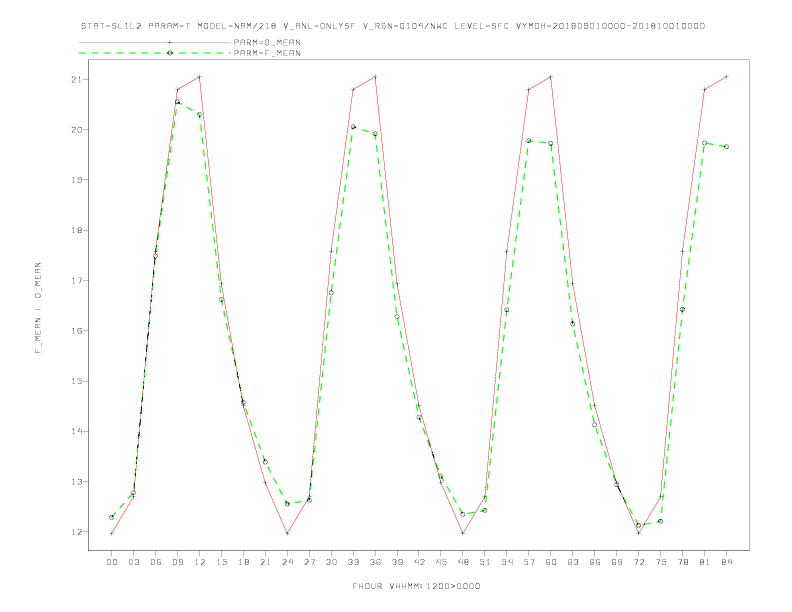Click x-axis forecast hour label 57
This screenshot has width=792, height=612.
[529, 562]
